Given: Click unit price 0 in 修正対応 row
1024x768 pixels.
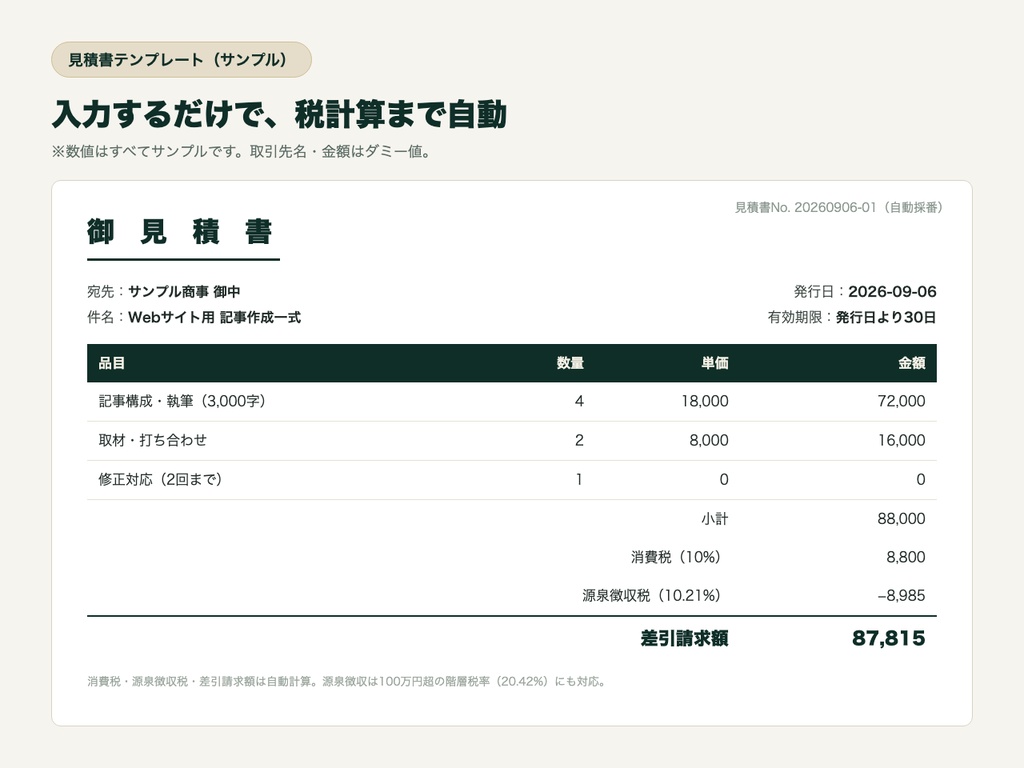Looking at the screenshot, I should [724, 479].
